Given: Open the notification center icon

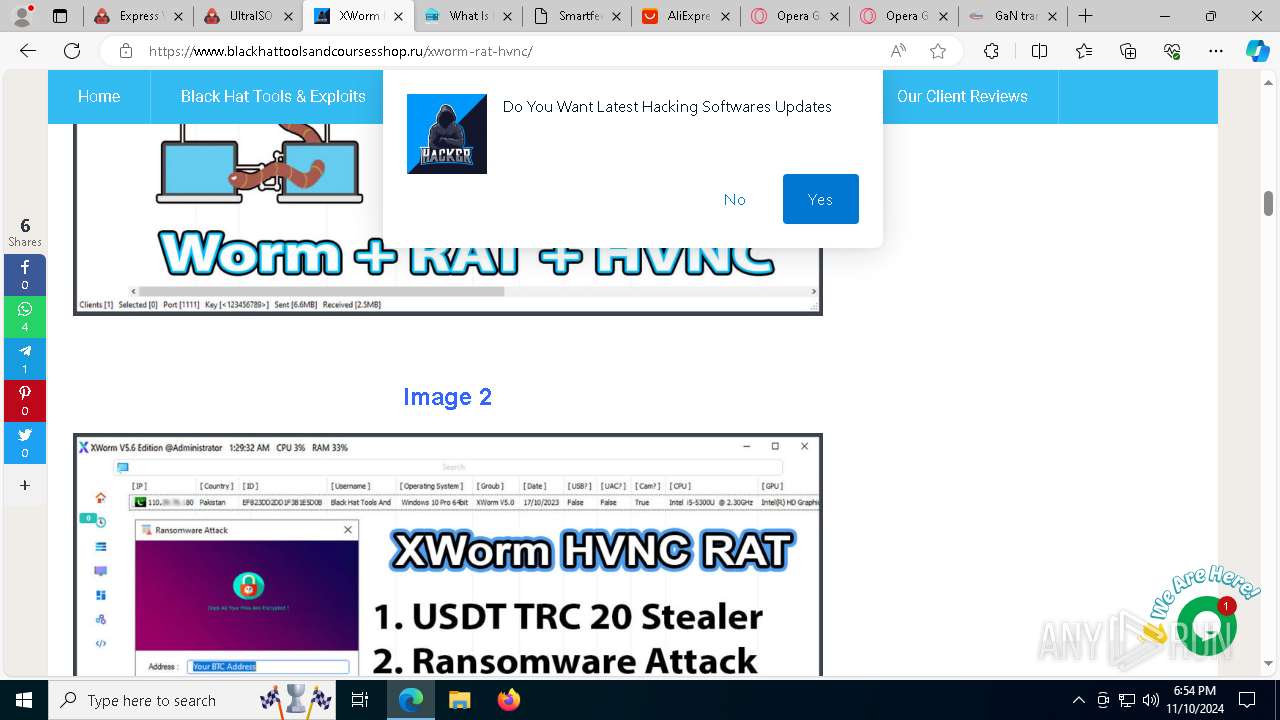Looking at the screenshot, I should pos(1247,700).
